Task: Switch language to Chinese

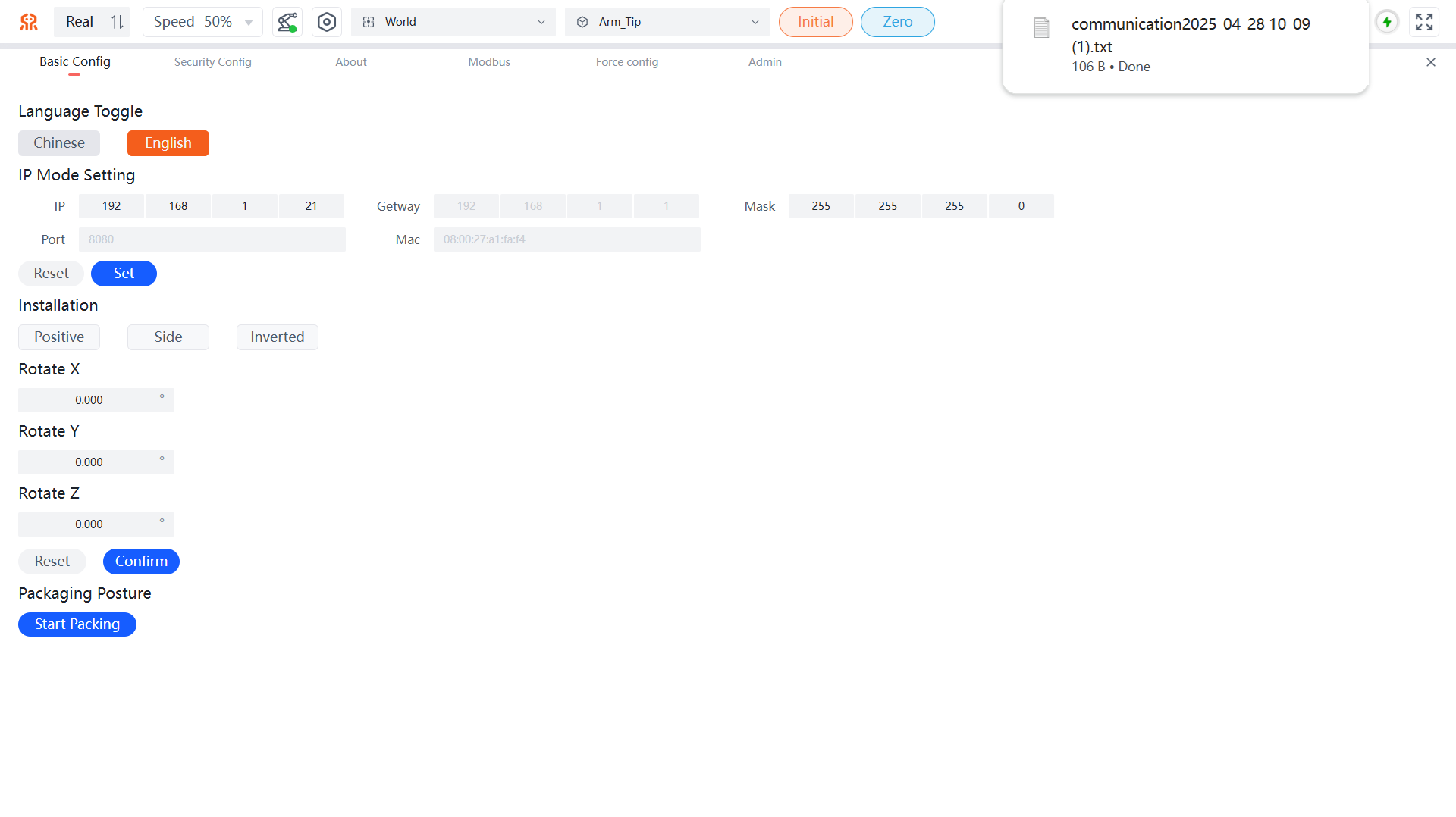Action: (x=59, y=143)
